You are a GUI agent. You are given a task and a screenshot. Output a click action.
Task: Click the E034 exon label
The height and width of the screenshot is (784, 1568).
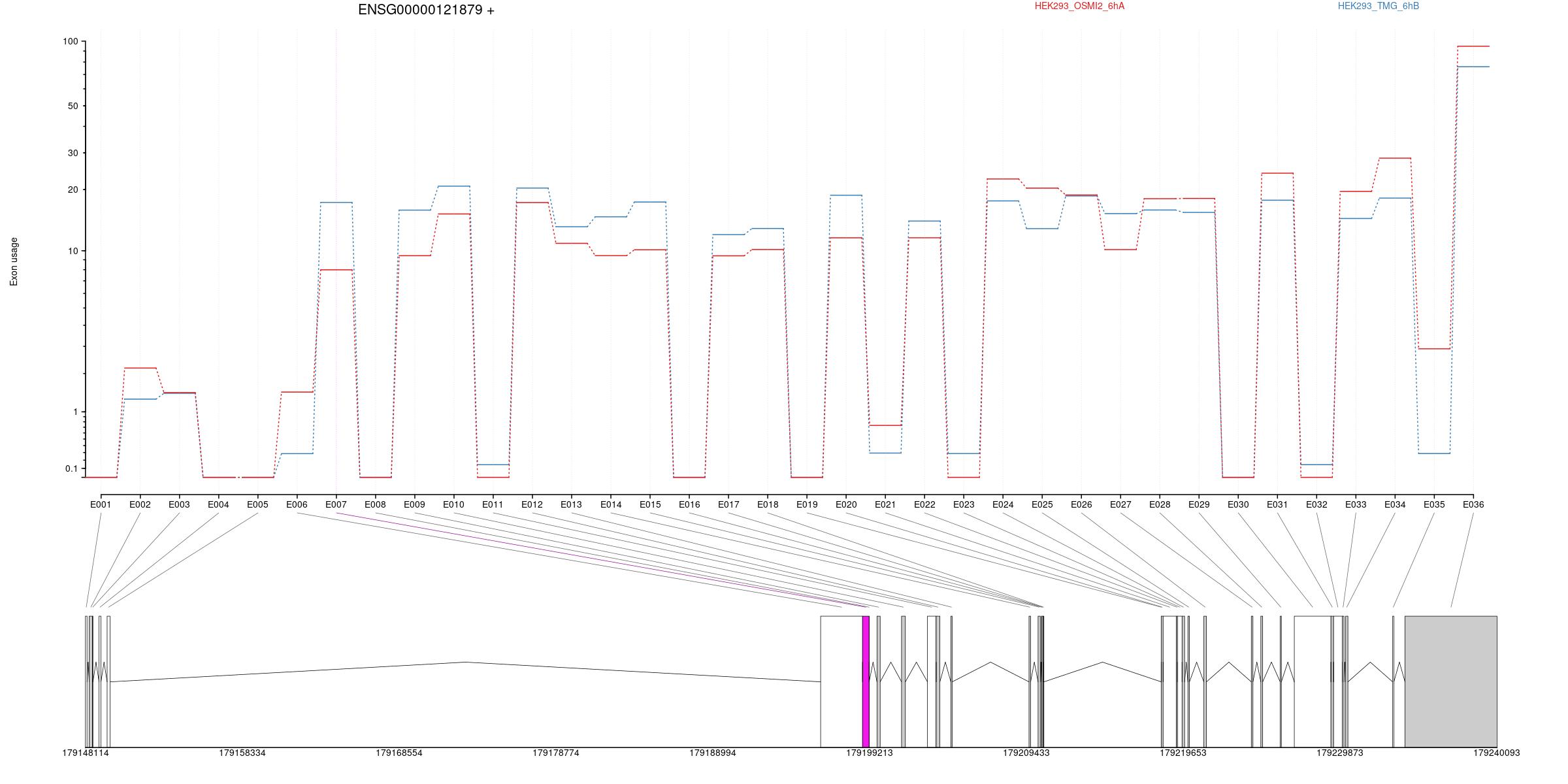(1395, 504)
